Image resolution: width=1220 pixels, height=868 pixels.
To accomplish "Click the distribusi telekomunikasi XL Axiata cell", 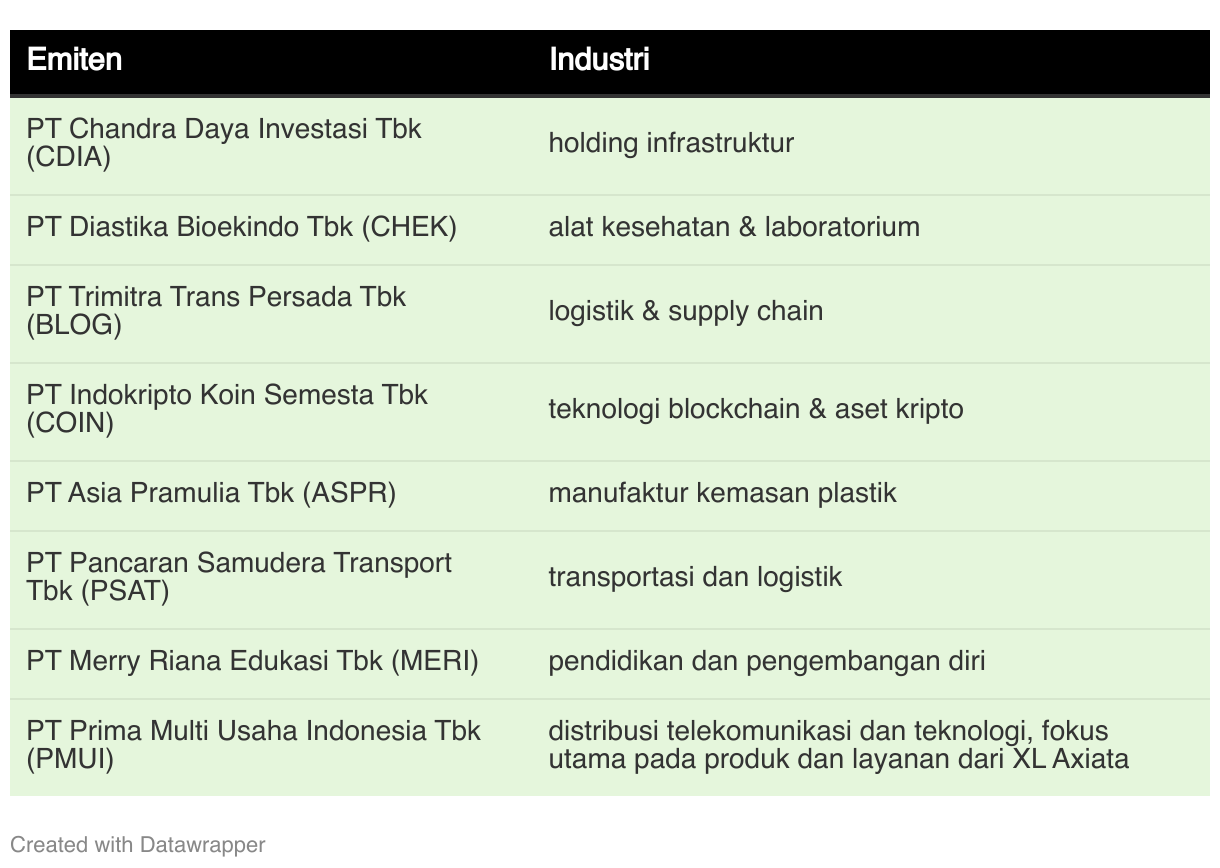I will 838,745.
